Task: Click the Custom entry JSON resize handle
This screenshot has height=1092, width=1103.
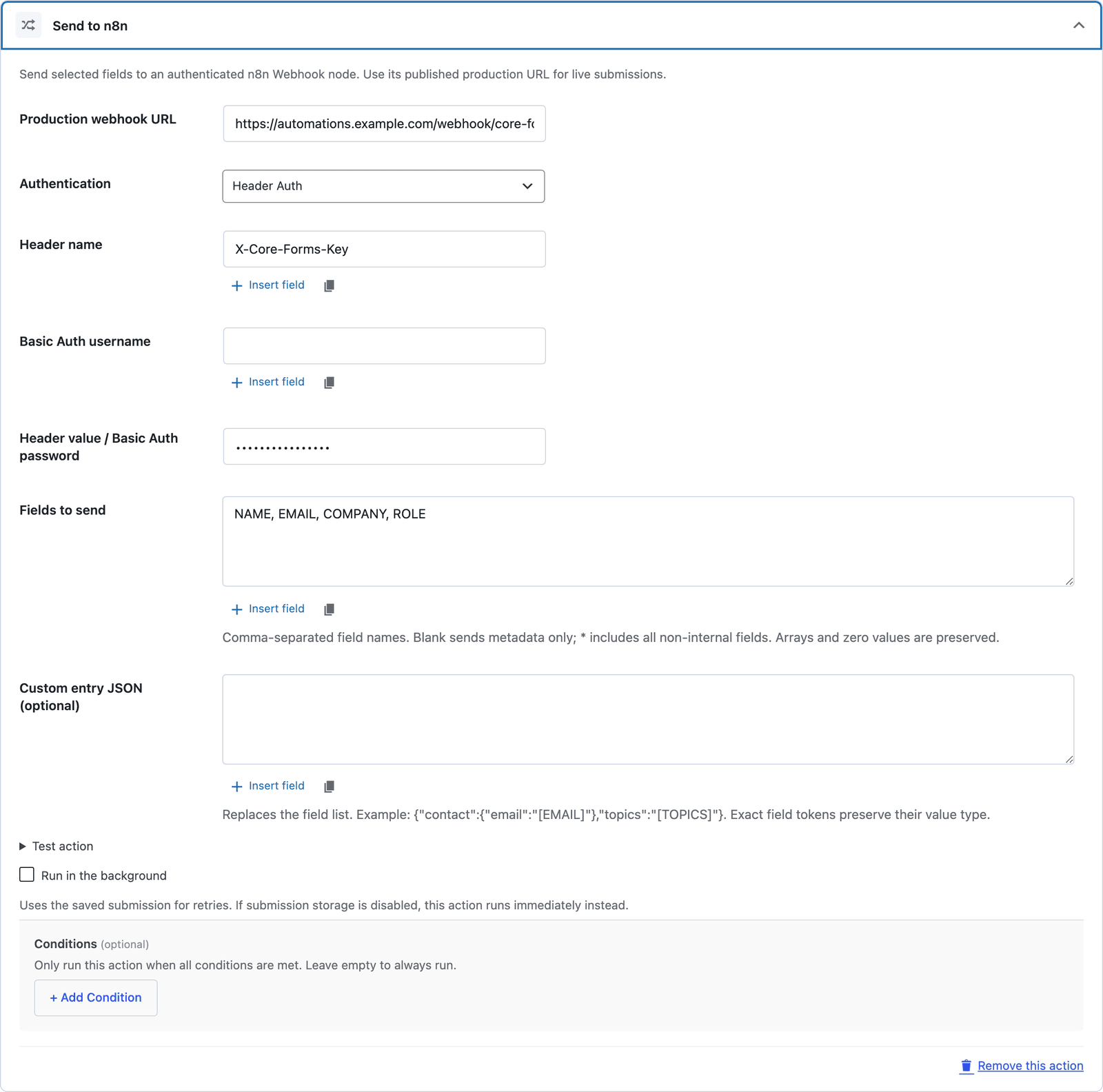Action: coord(1069,759)
